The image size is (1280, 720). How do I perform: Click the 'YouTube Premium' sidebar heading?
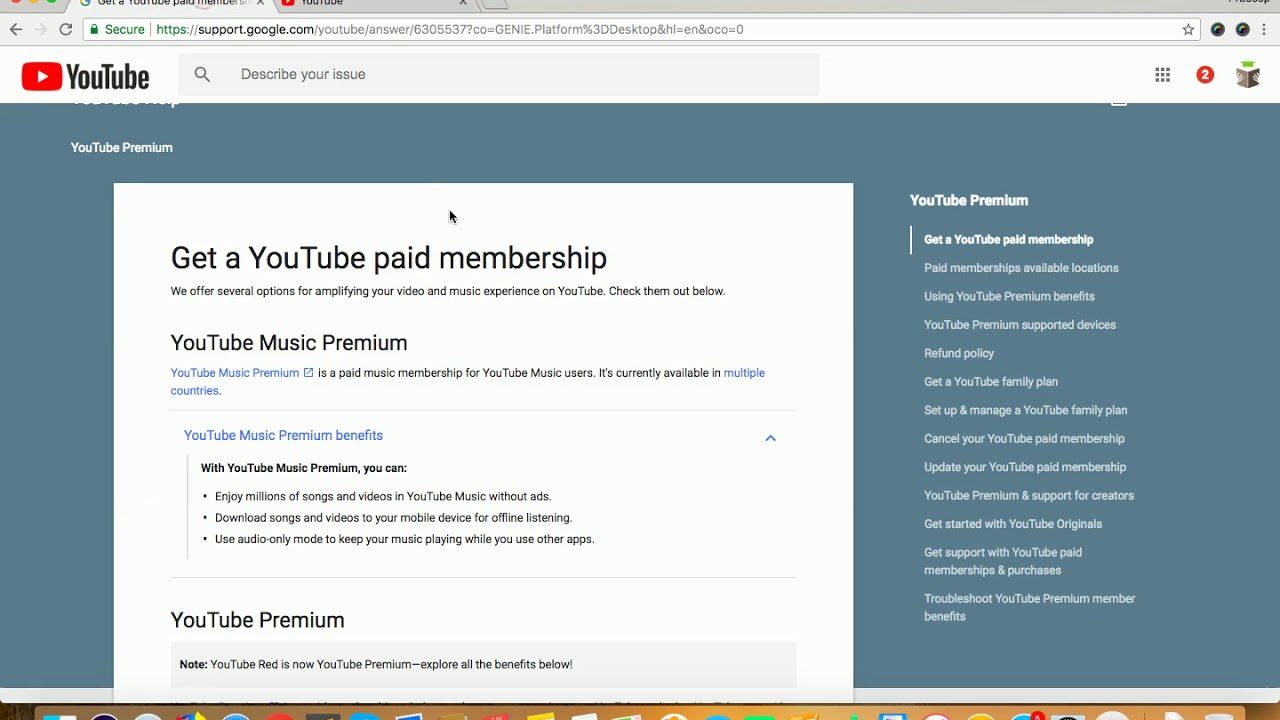tap(968, 201)
